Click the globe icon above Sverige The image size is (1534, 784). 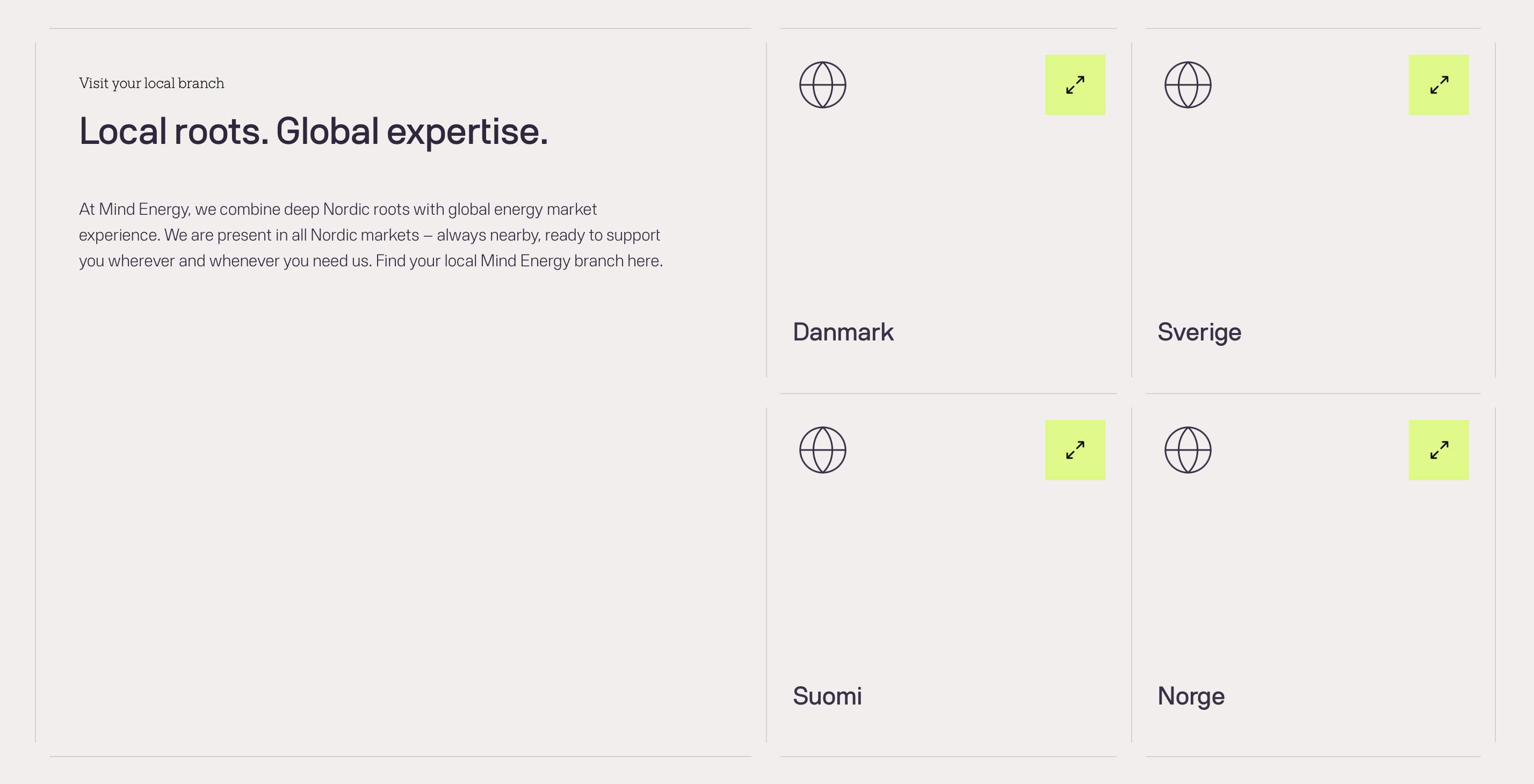pos(1188,84)
